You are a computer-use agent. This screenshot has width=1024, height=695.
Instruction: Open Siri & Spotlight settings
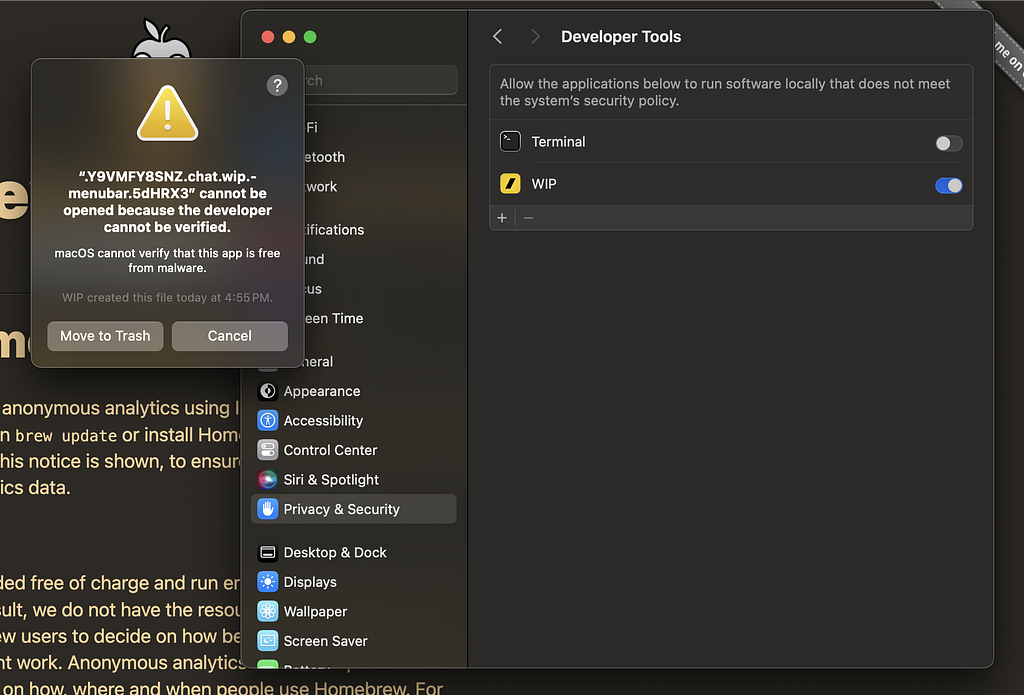click(331, 480)
